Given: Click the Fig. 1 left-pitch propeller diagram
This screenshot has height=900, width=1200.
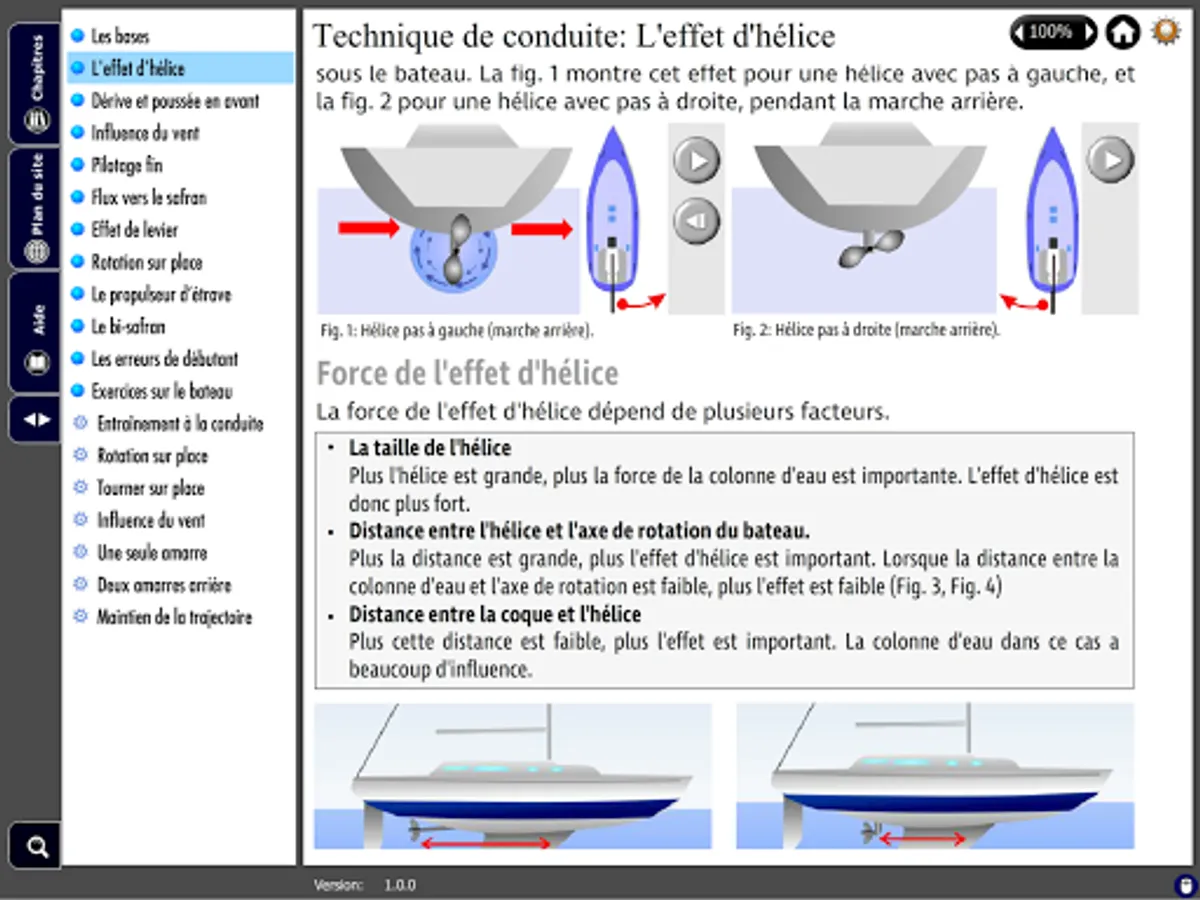Looking at the screenshot, I should (449, 220).
